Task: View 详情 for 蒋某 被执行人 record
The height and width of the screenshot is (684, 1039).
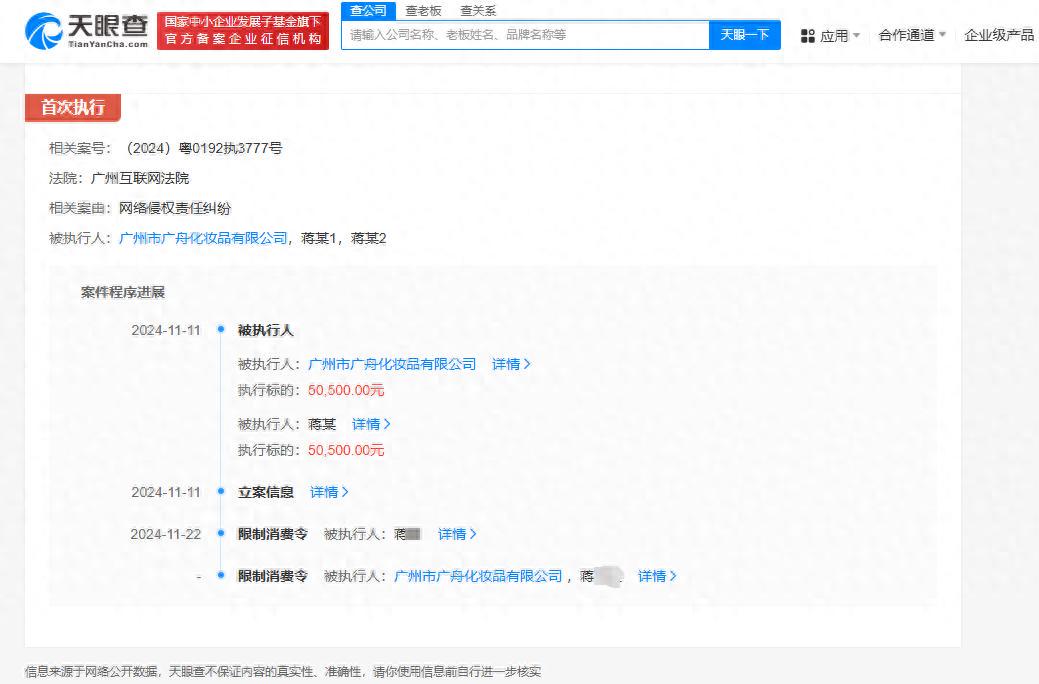Action: (x=370, y=424)
